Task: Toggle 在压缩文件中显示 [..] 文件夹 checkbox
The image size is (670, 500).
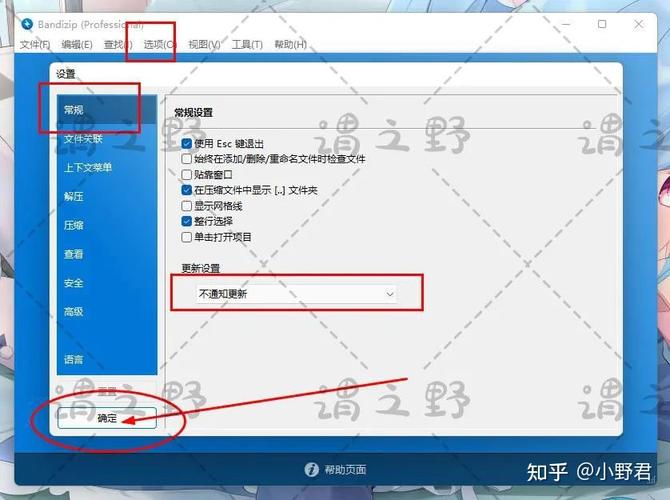Action: [x=186, y=190]
